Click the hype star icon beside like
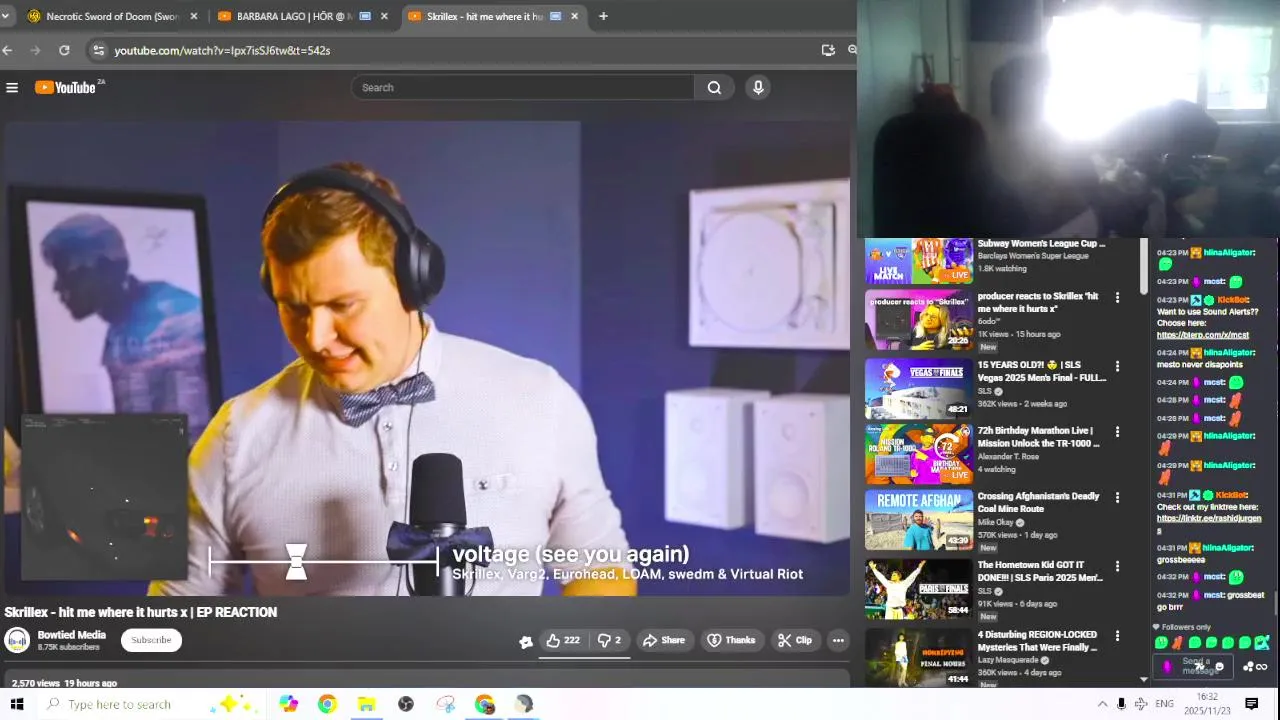Image resolution: width=1280 pixels, height=720 pixels. 526,641
